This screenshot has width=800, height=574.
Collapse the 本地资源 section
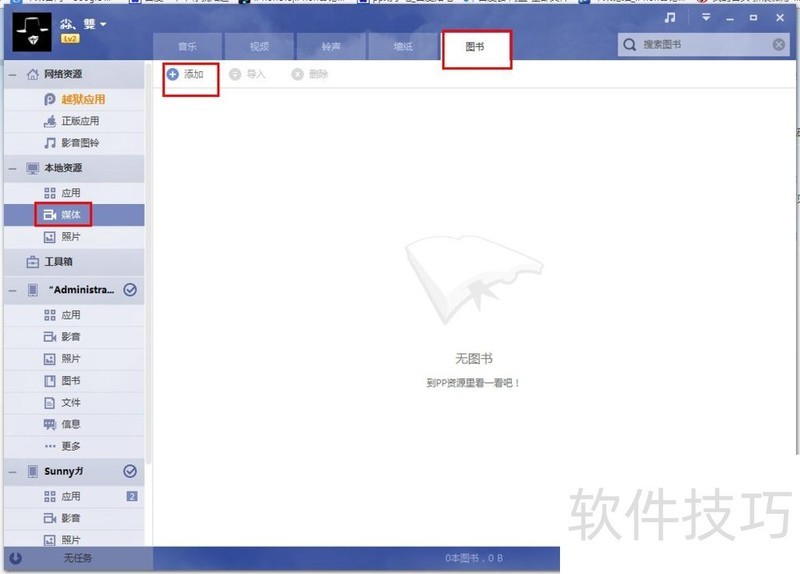(x=12, y=169)
